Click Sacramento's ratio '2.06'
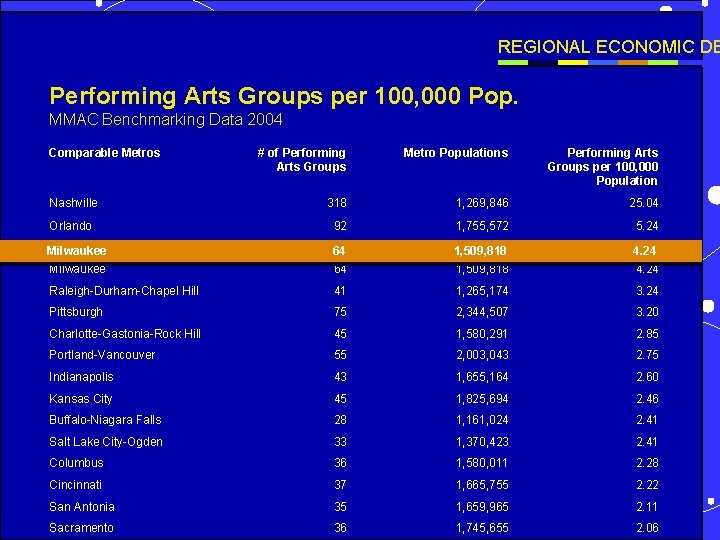 coord(647,528)
